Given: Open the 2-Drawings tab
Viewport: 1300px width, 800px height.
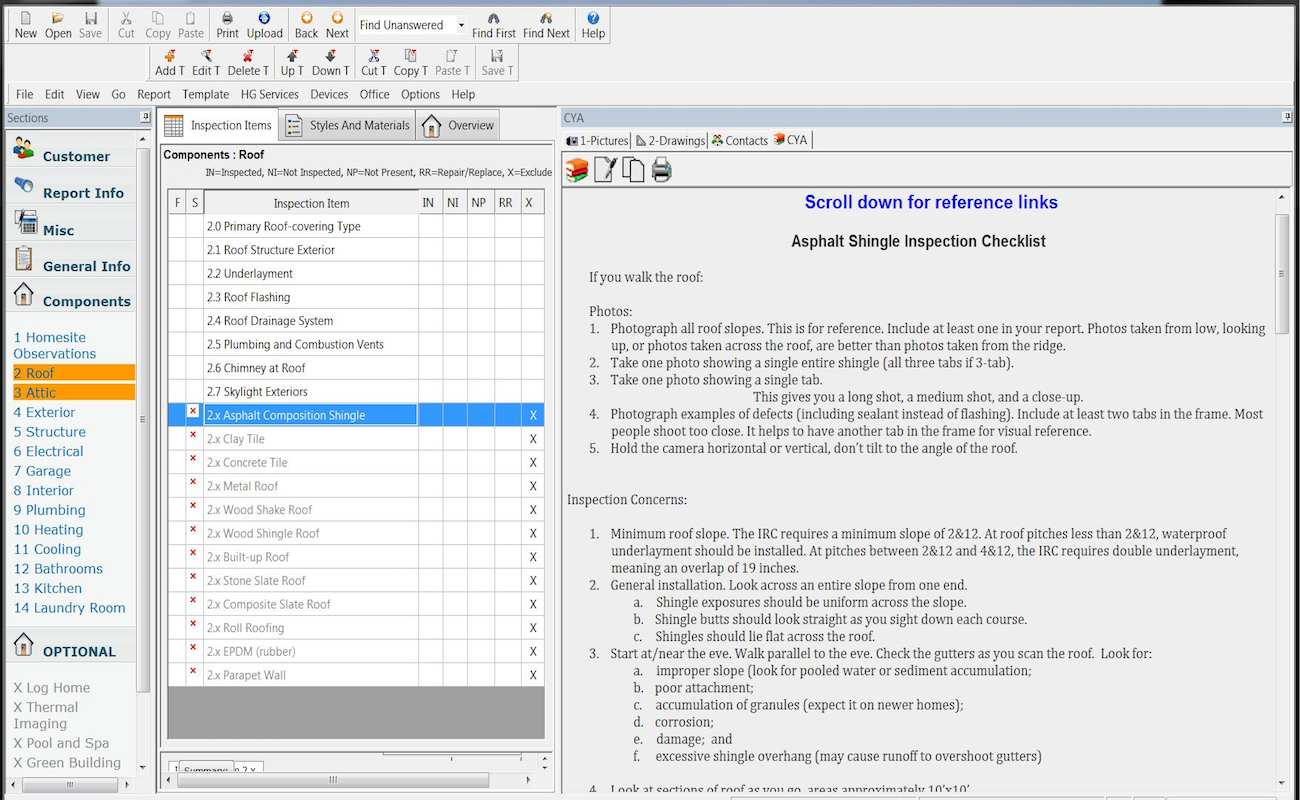Looking at the screenshot, I should coord(671,140).
